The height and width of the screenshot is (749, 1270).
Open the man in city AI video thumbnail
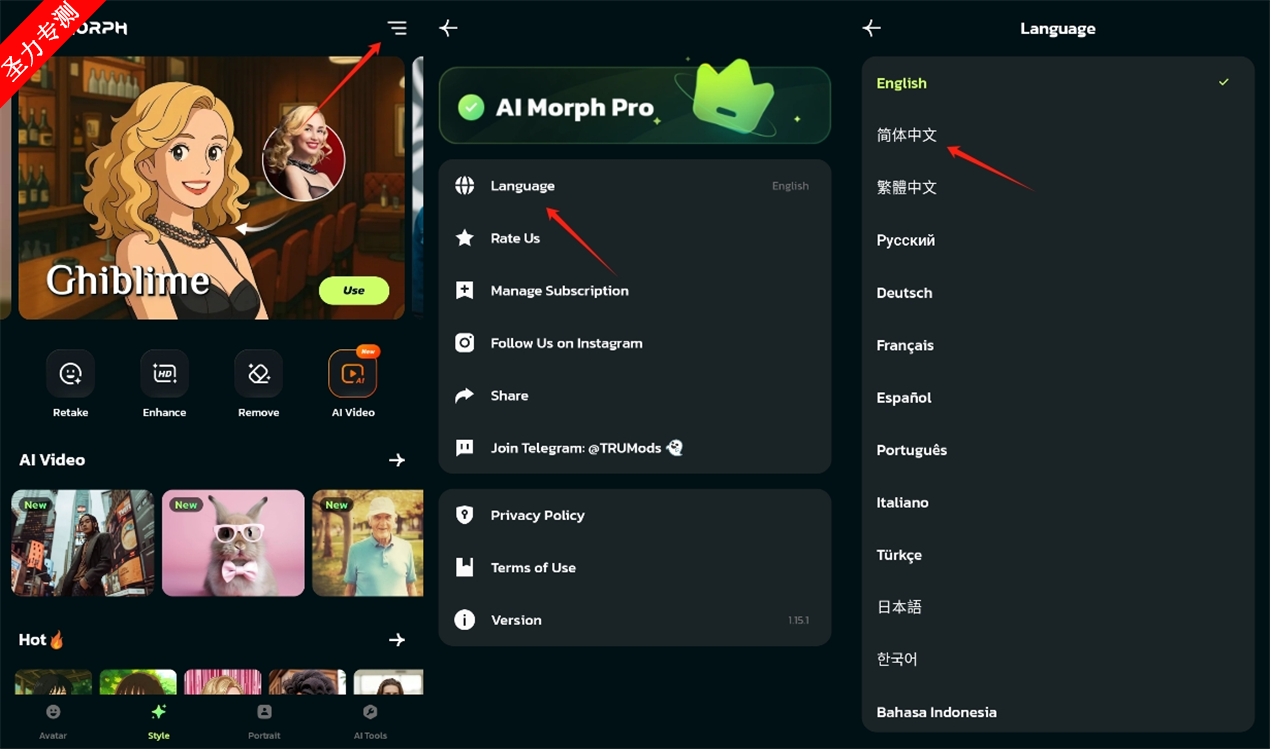point(83,543)
